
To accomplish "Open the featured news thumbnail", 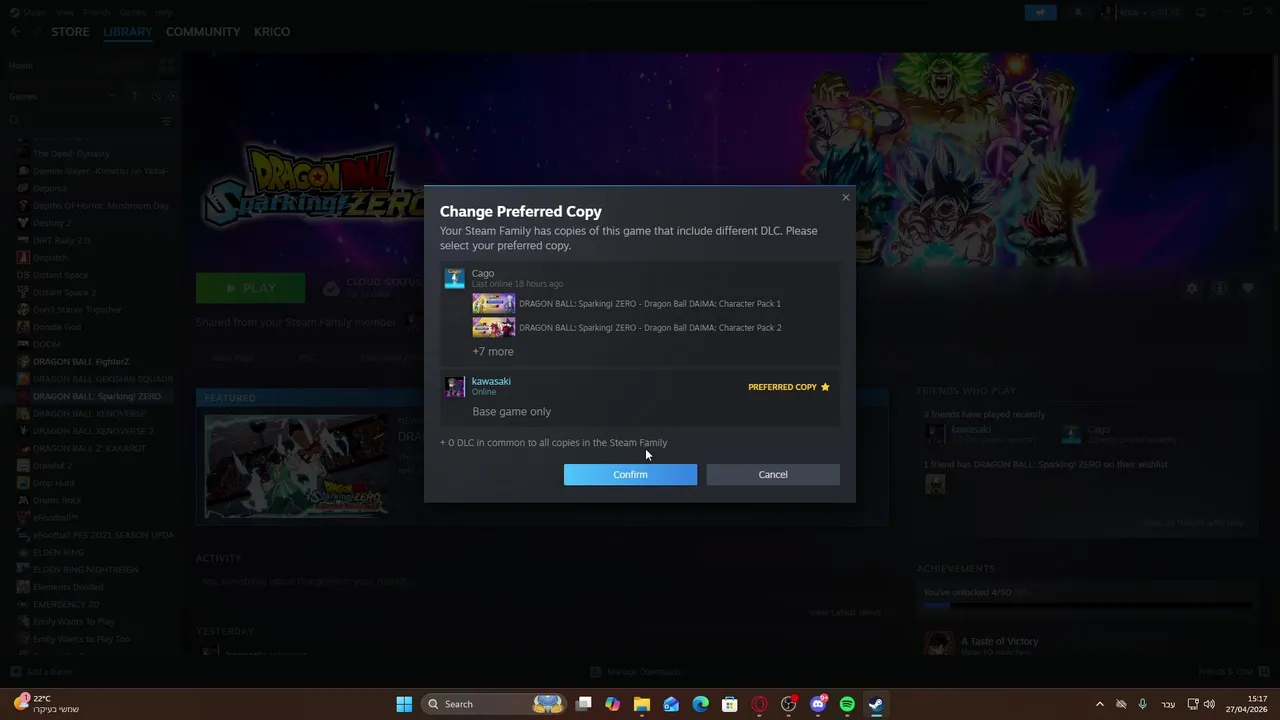I will click(297, 466).
